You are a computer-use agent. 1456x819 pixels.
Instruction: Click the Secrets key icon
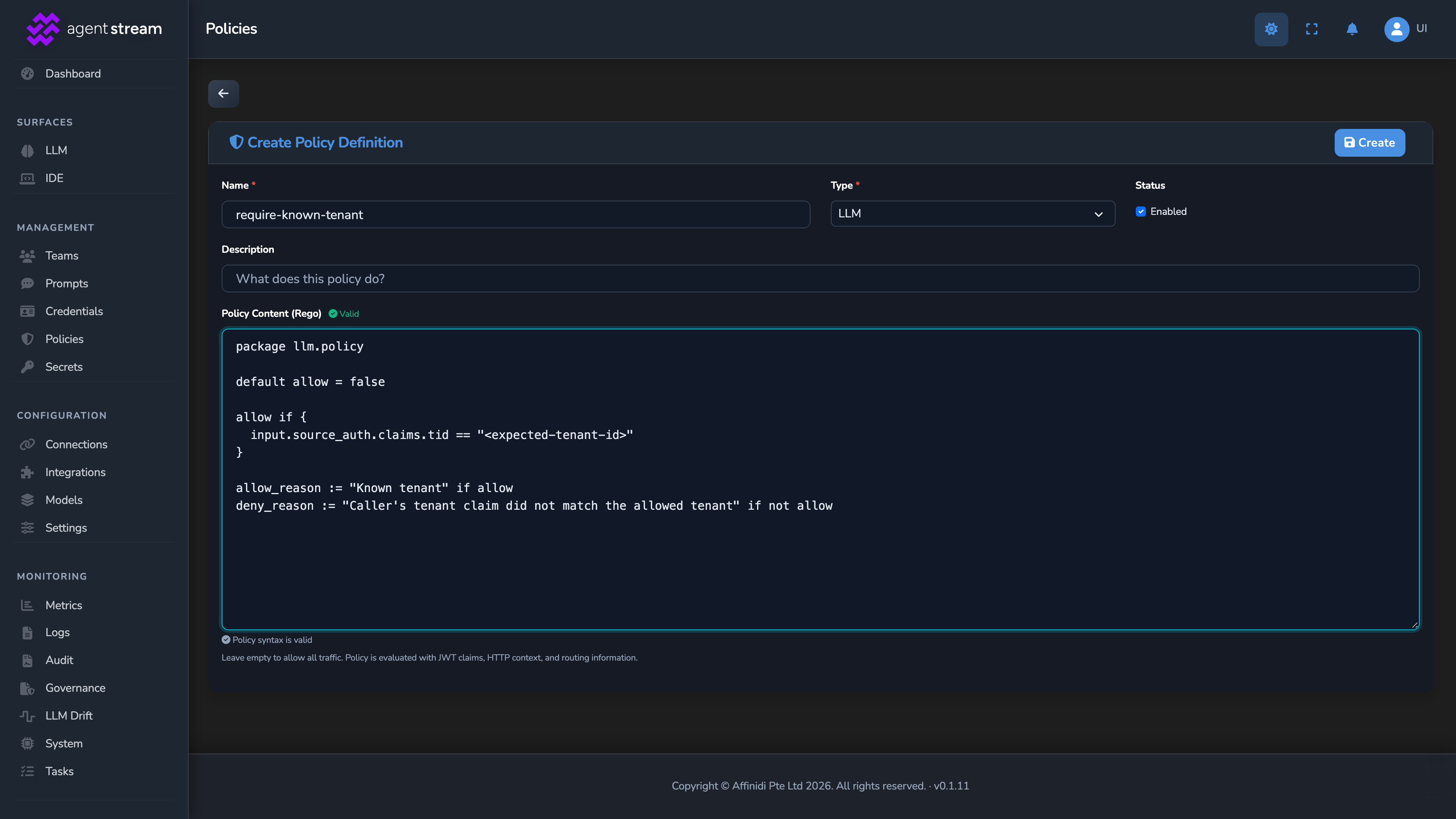coord(27,367)
